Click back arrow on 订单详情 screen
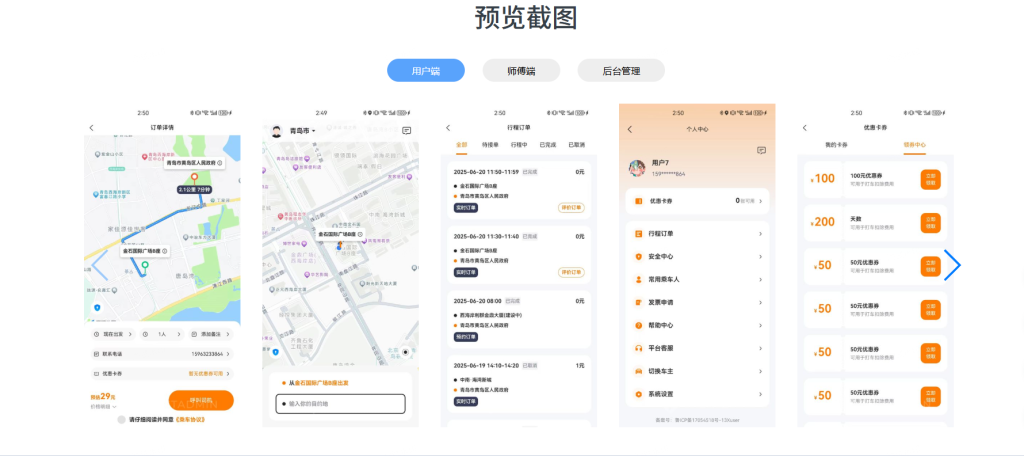Image resolution: width=1024 pixels, height=456 pixels. point(91,128)
